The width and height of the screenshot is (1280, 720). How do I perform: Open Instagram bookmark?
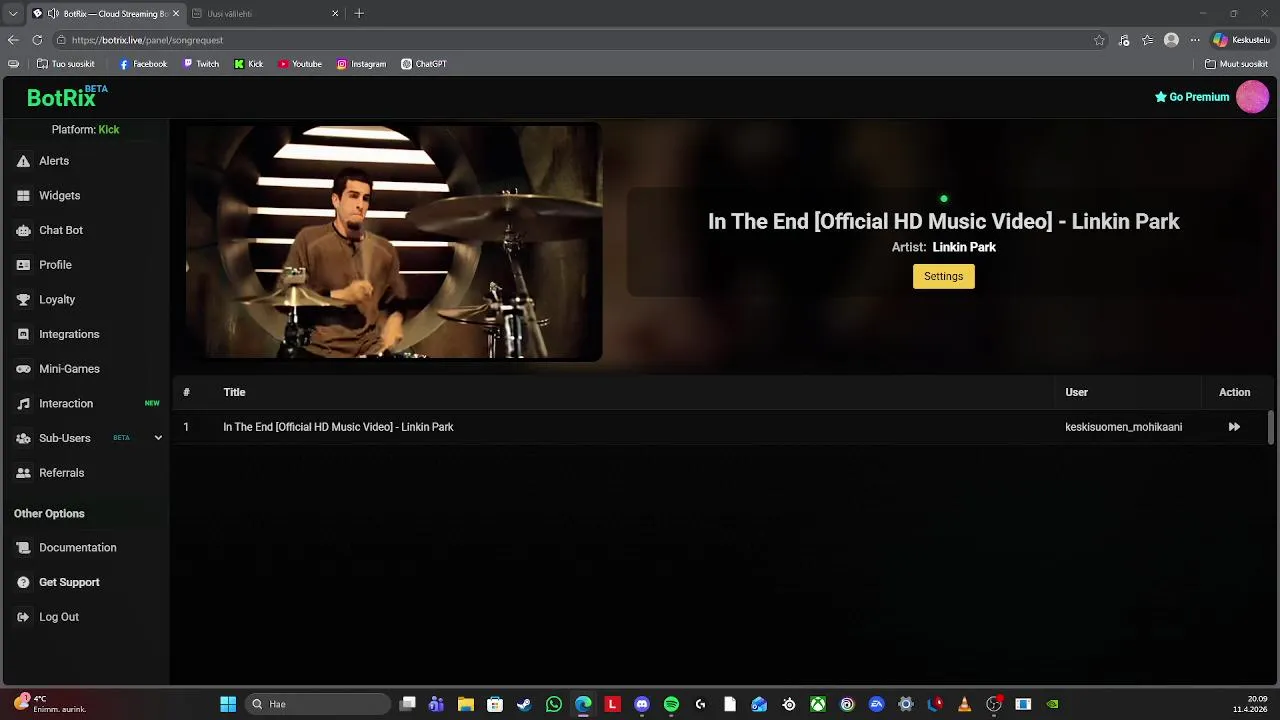click(x=361, y=64)
